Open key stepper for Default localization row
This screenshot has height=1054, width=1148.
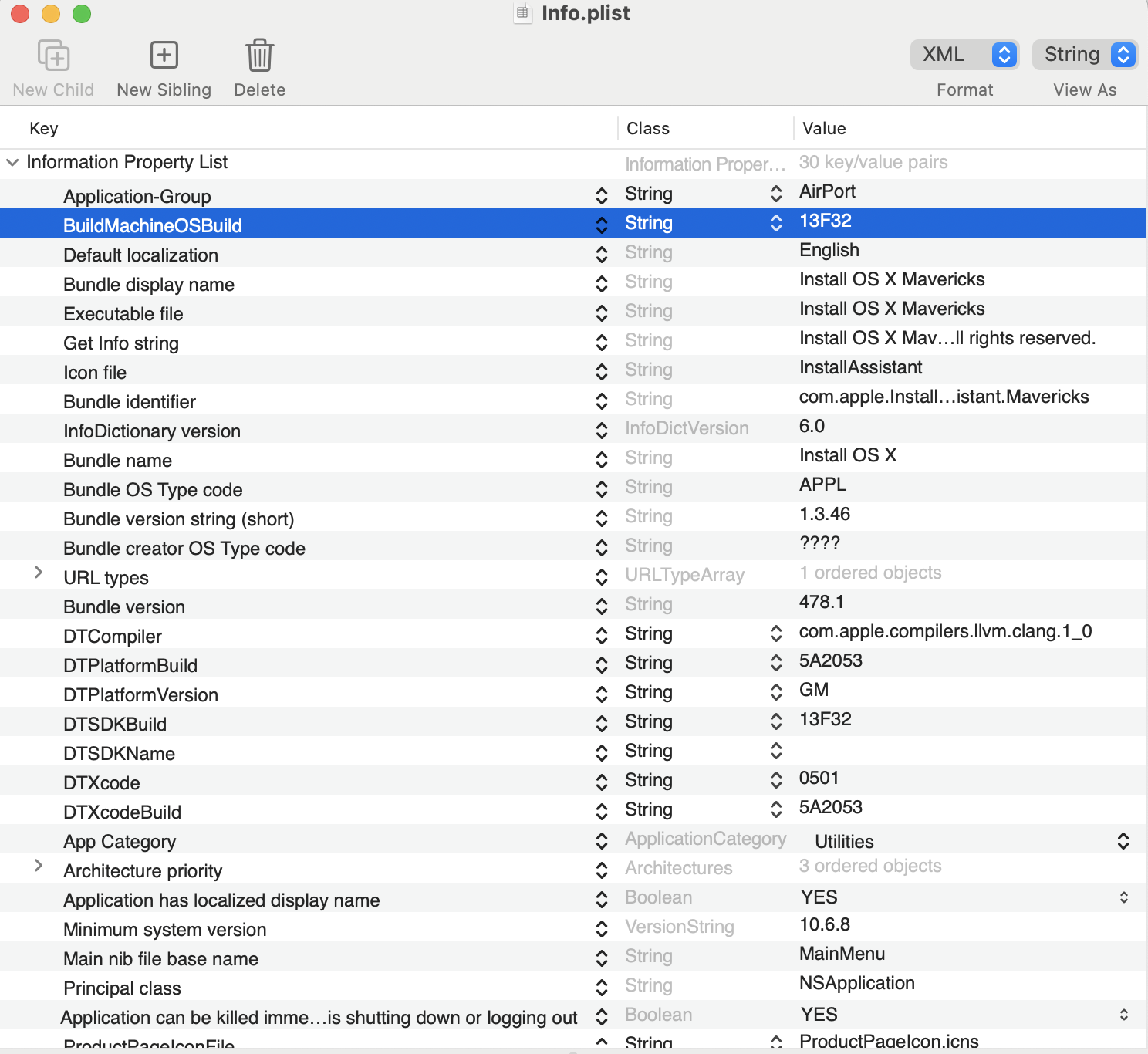pyautogui.click(x=602, y=255)
